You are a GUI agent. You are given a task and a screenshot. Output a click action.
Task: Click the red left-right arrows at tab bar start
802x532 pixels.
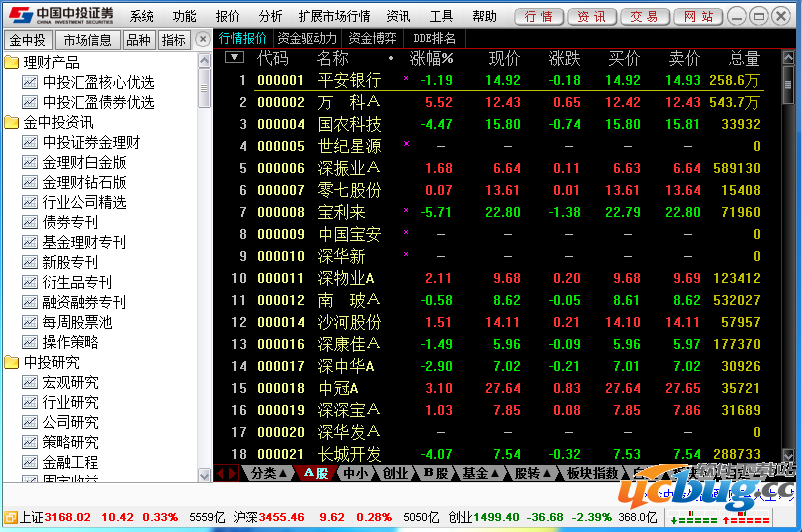coord(227,473)
